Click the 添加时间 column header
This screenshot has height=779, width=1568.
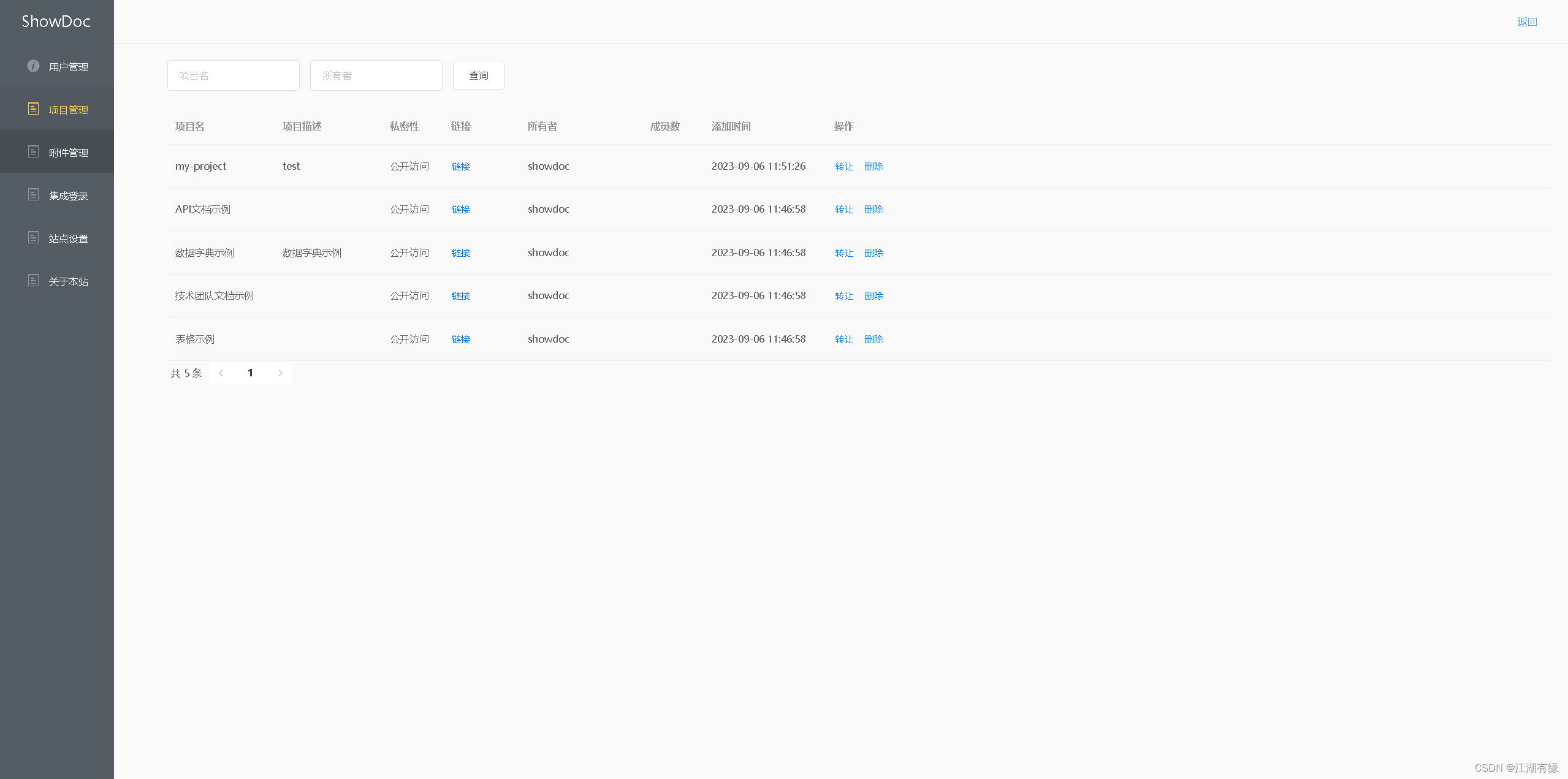tap(731, 127)
